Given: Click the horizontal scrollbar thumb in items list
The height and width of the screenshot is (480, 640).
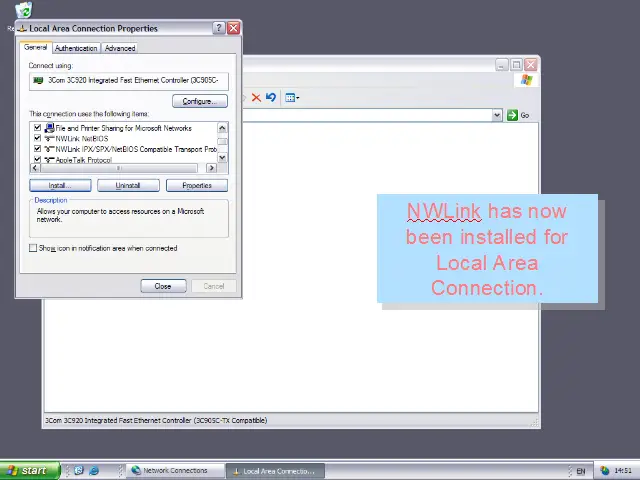Looking at the screenshot, I should (x=119, y=168).
